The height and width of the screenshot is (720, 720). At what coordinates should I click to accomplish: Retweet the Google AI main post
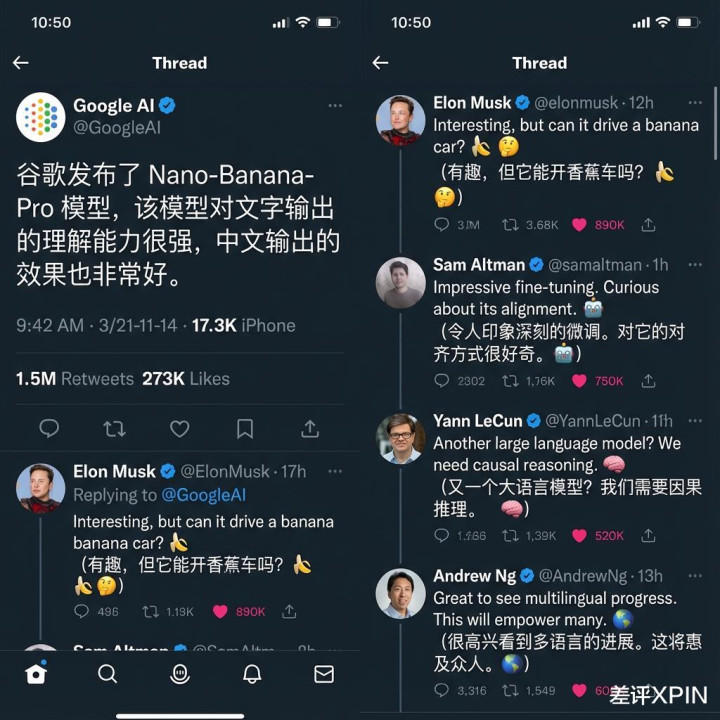114,429
